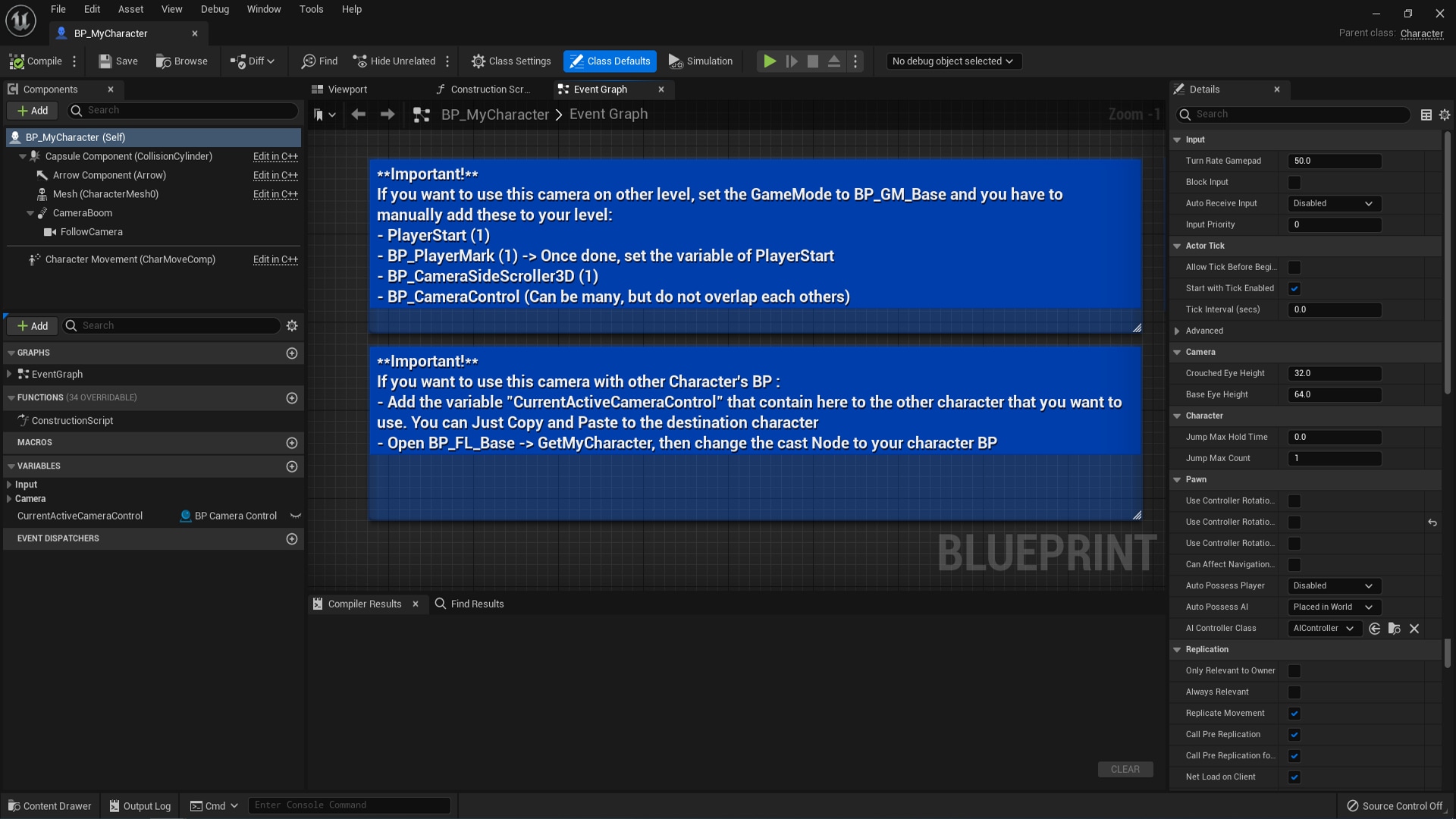Toggle Hide Unrelated nodes
This screenshot has height=819, width=1456.
(x=394, y=61)
